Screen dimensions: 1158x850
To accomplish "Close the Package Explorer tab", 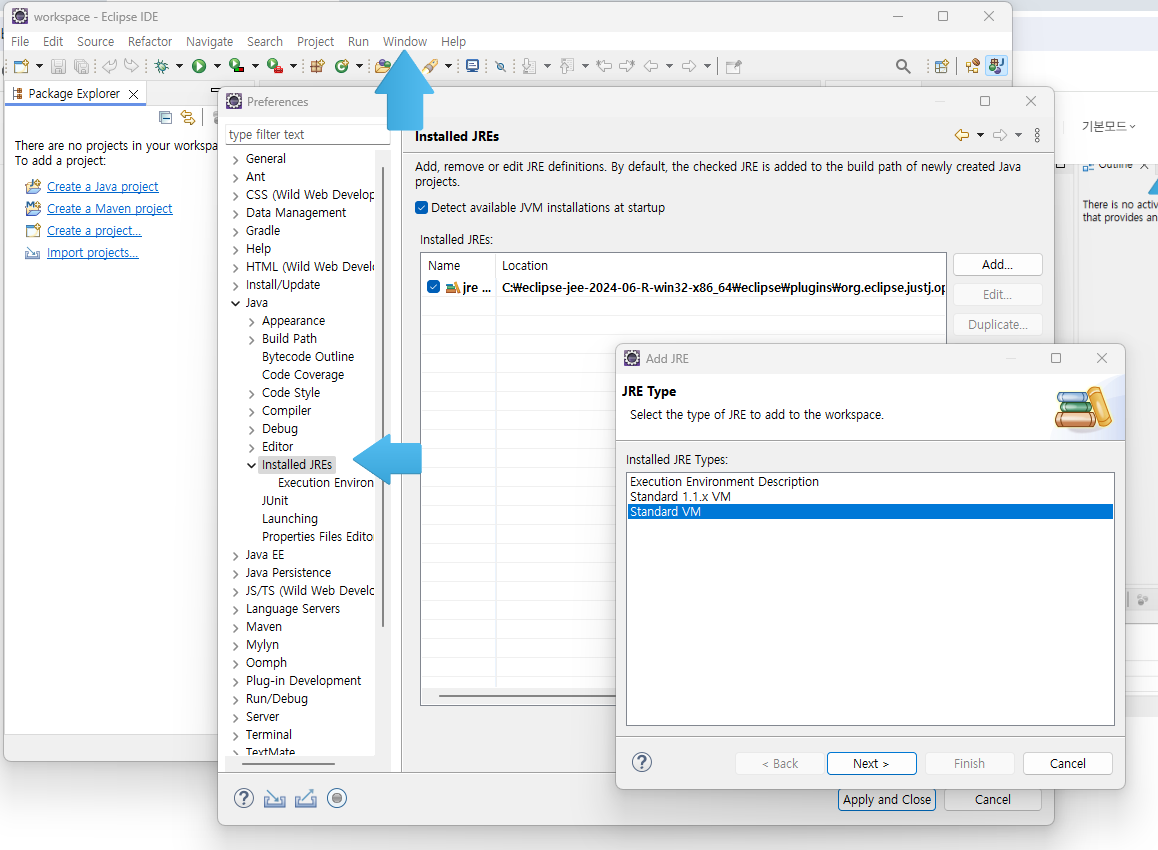I will pyautogui.click(x=133, y=94).
